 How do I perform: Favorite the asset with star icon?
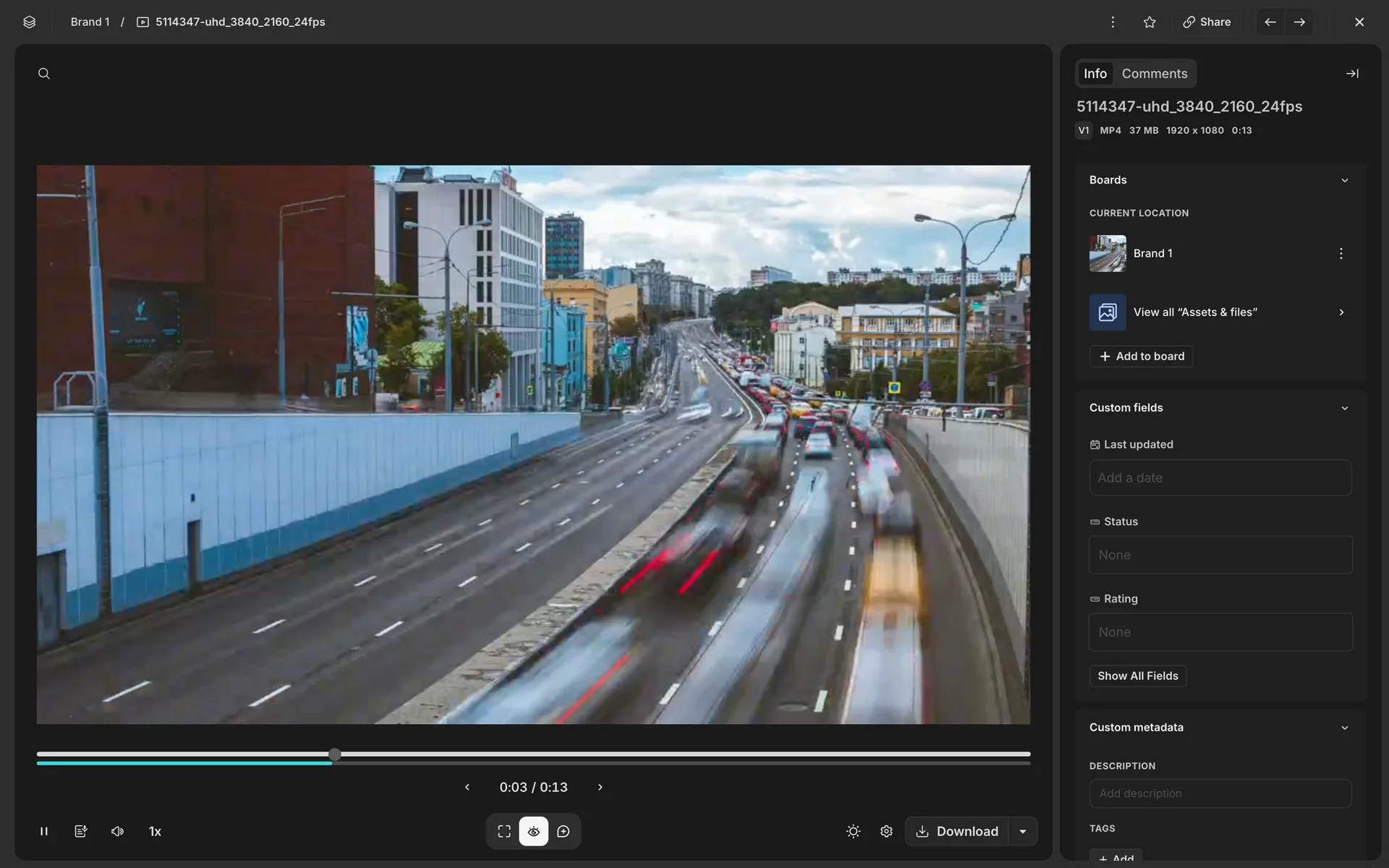click(x=1150, y=22)
